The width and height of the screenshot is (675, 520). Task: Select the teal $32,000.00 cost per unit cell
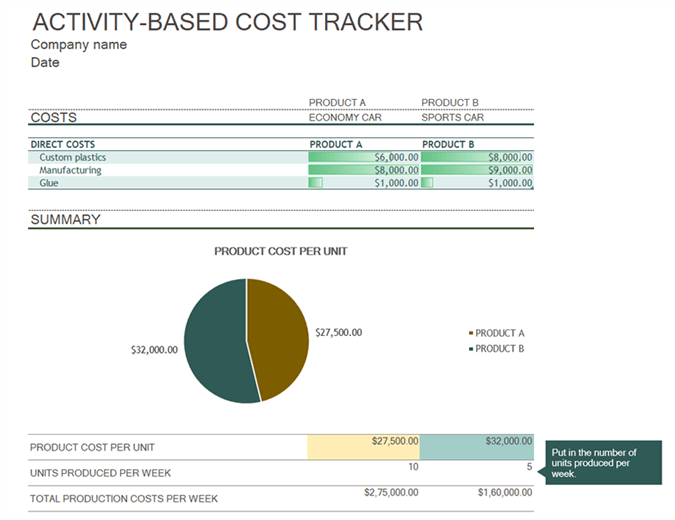(x=477, y=447)
